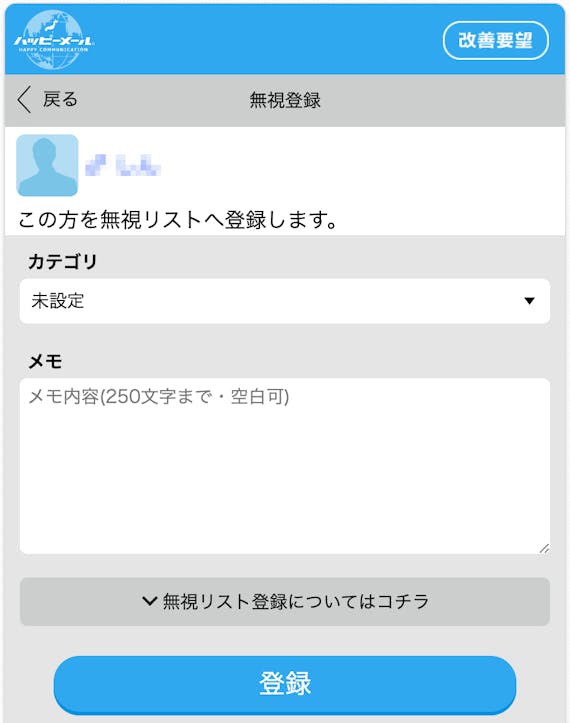Click the blurred username next to avatar

(123, 166)
